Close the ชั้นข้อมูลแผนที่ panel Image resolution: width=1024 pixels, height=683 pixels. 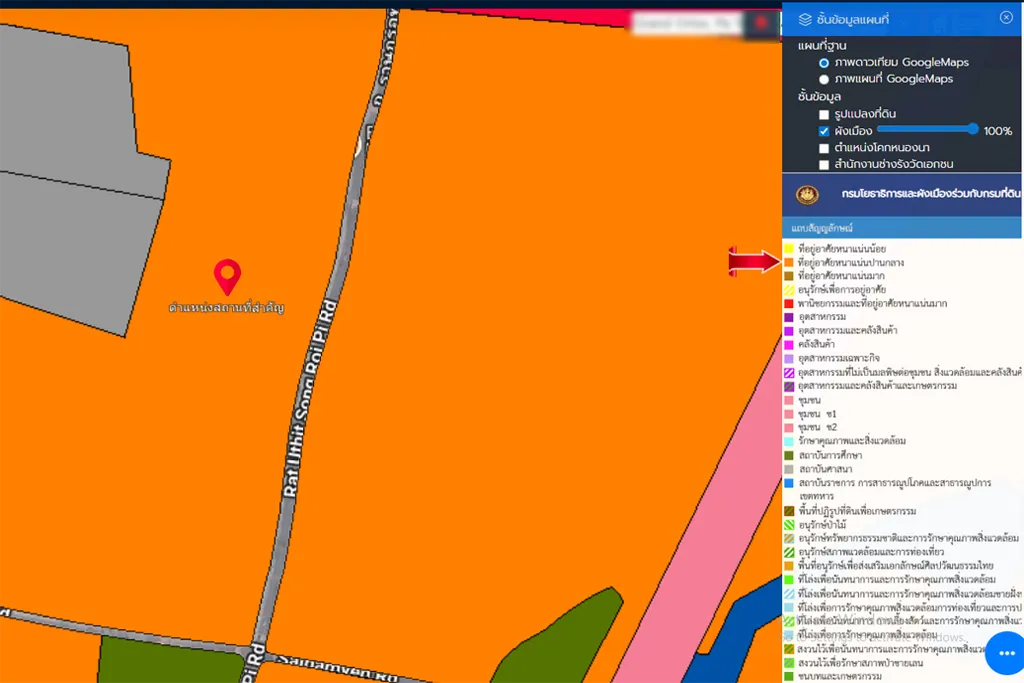(1006, 18)
